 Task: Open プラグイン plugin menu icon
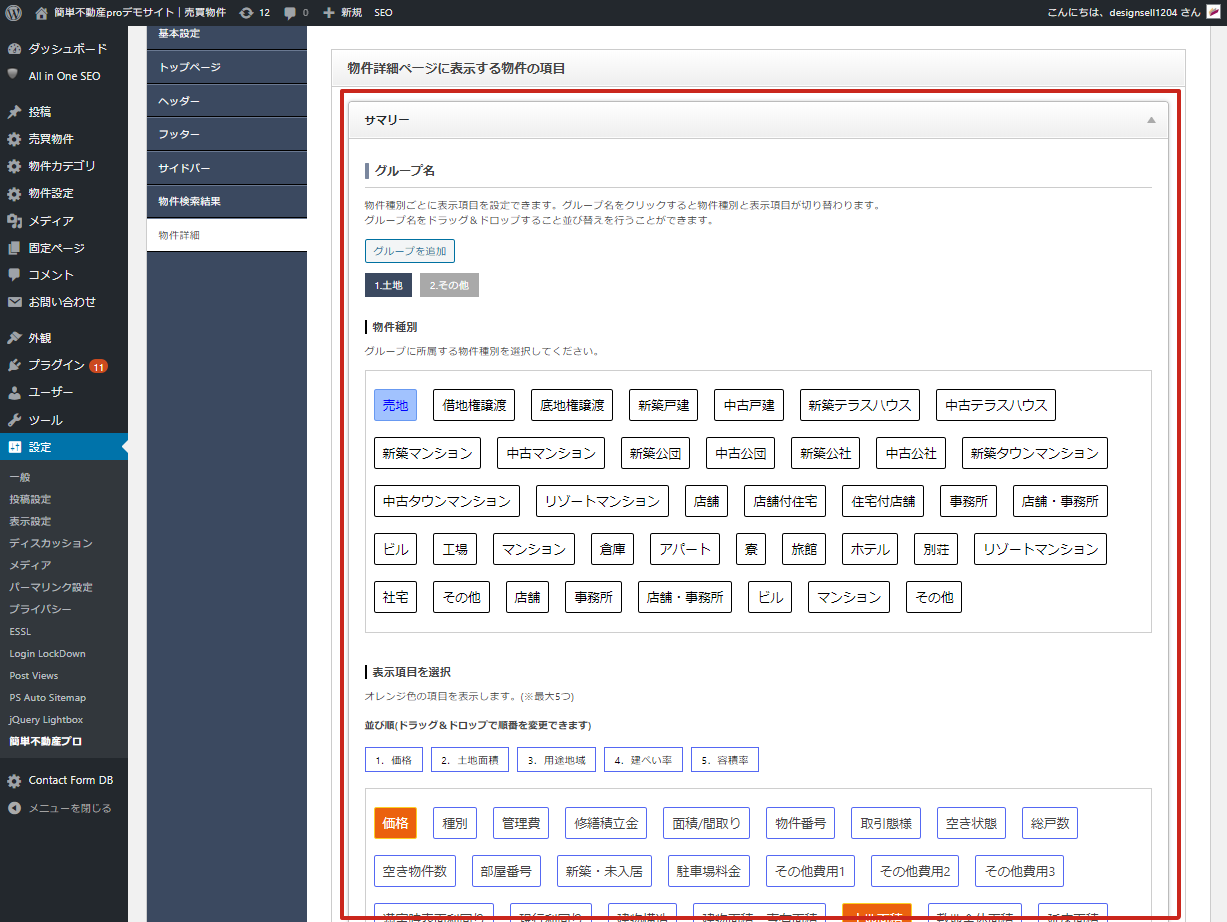[x=13, y=365]
